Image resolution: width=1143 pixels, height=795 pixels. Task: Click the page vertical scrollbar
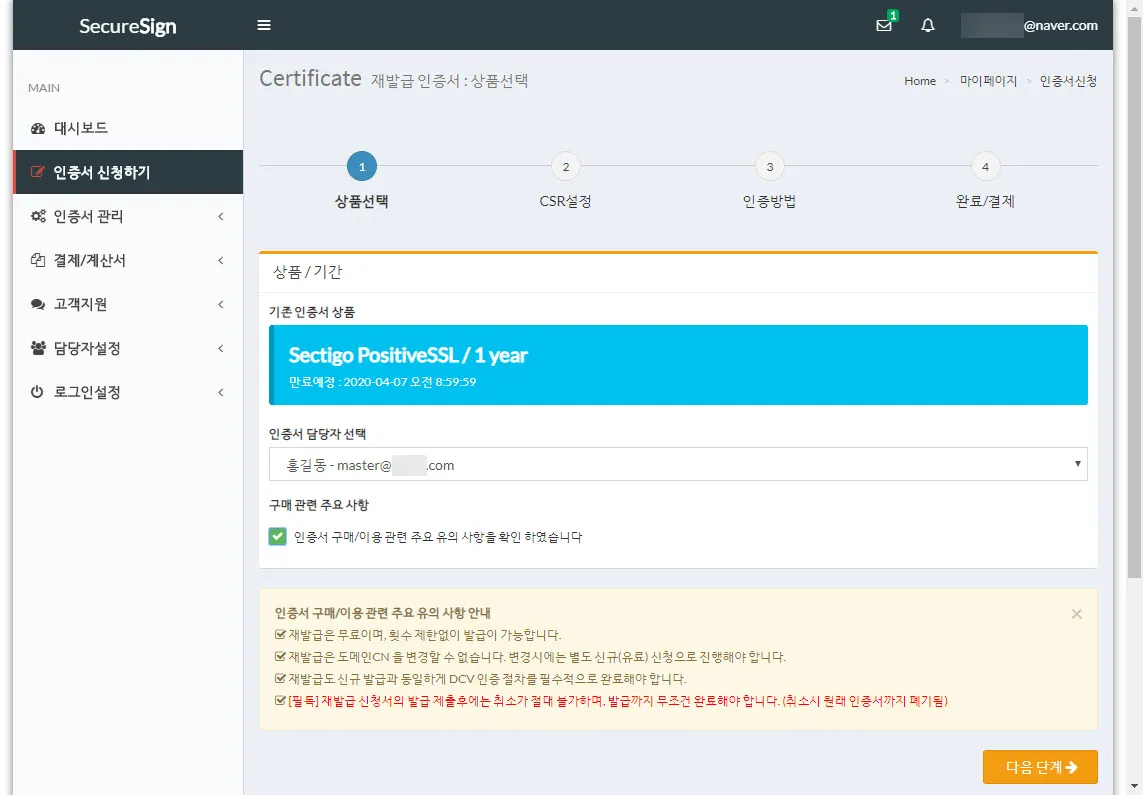(x=1134, y=300)
